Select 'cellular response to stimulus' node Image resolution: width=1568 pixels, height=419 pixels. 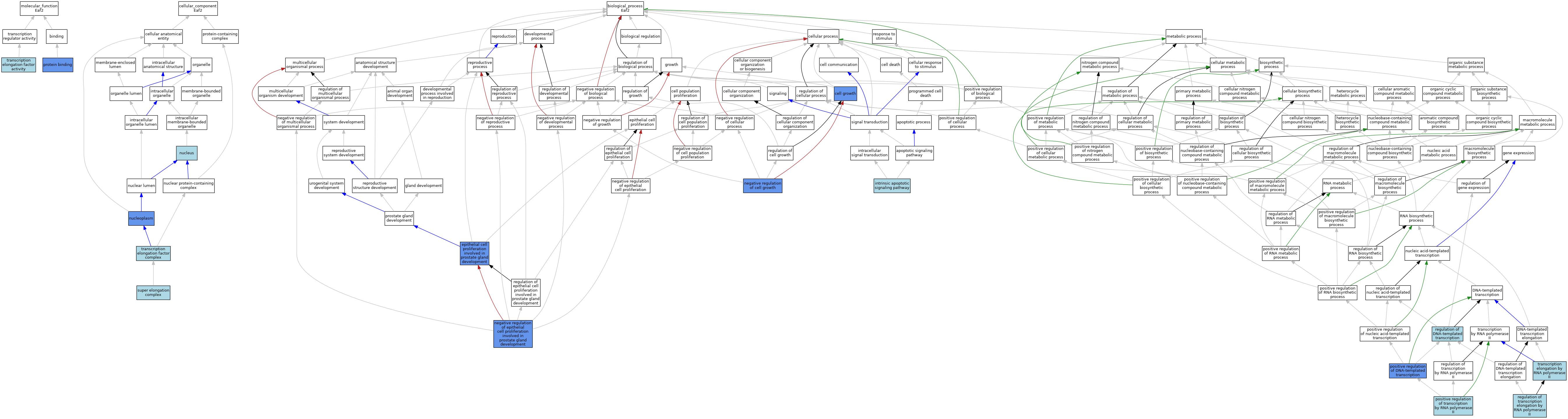point(925,64)
